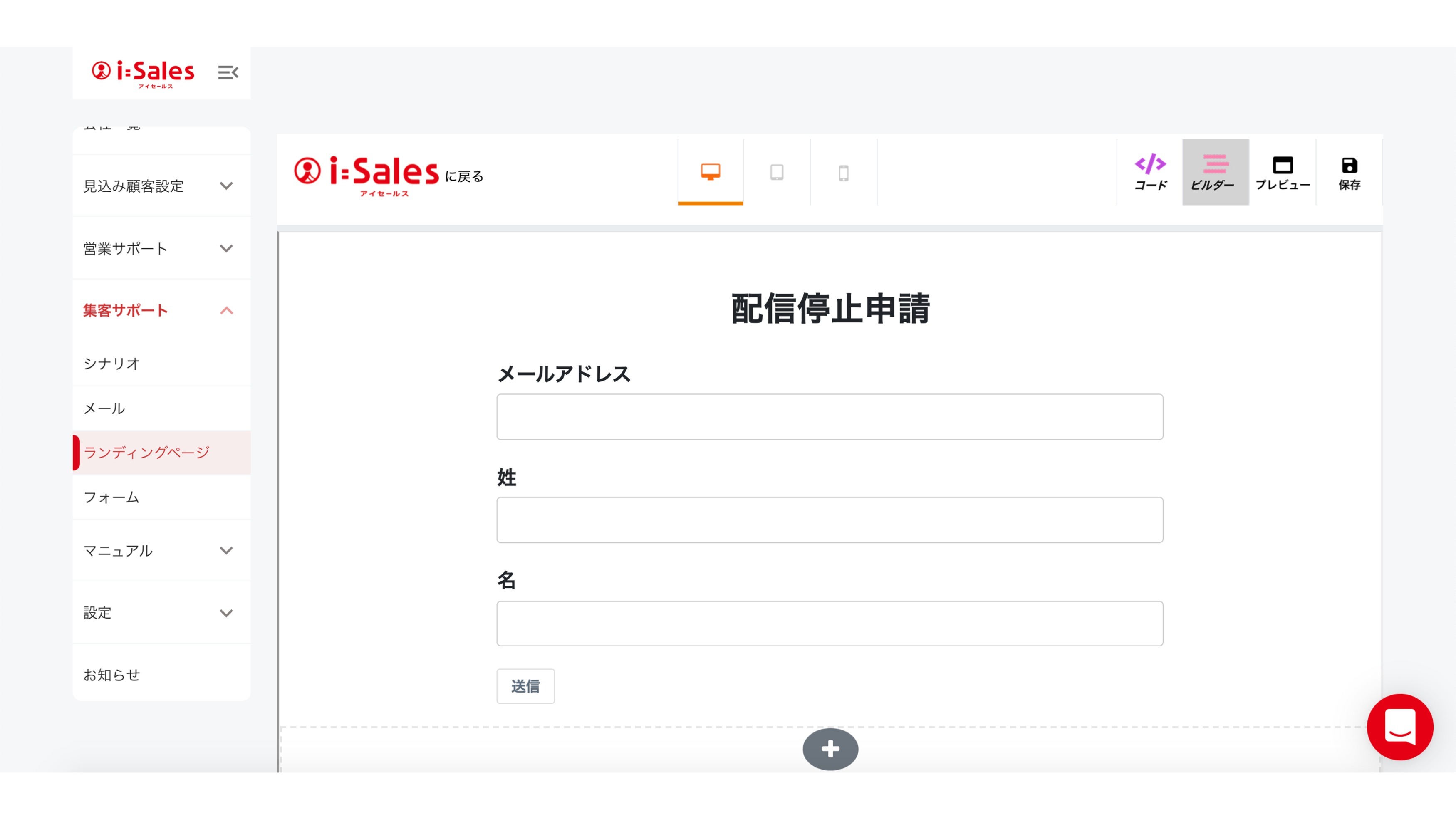Click the 保存 save icon

(1349, 172)
